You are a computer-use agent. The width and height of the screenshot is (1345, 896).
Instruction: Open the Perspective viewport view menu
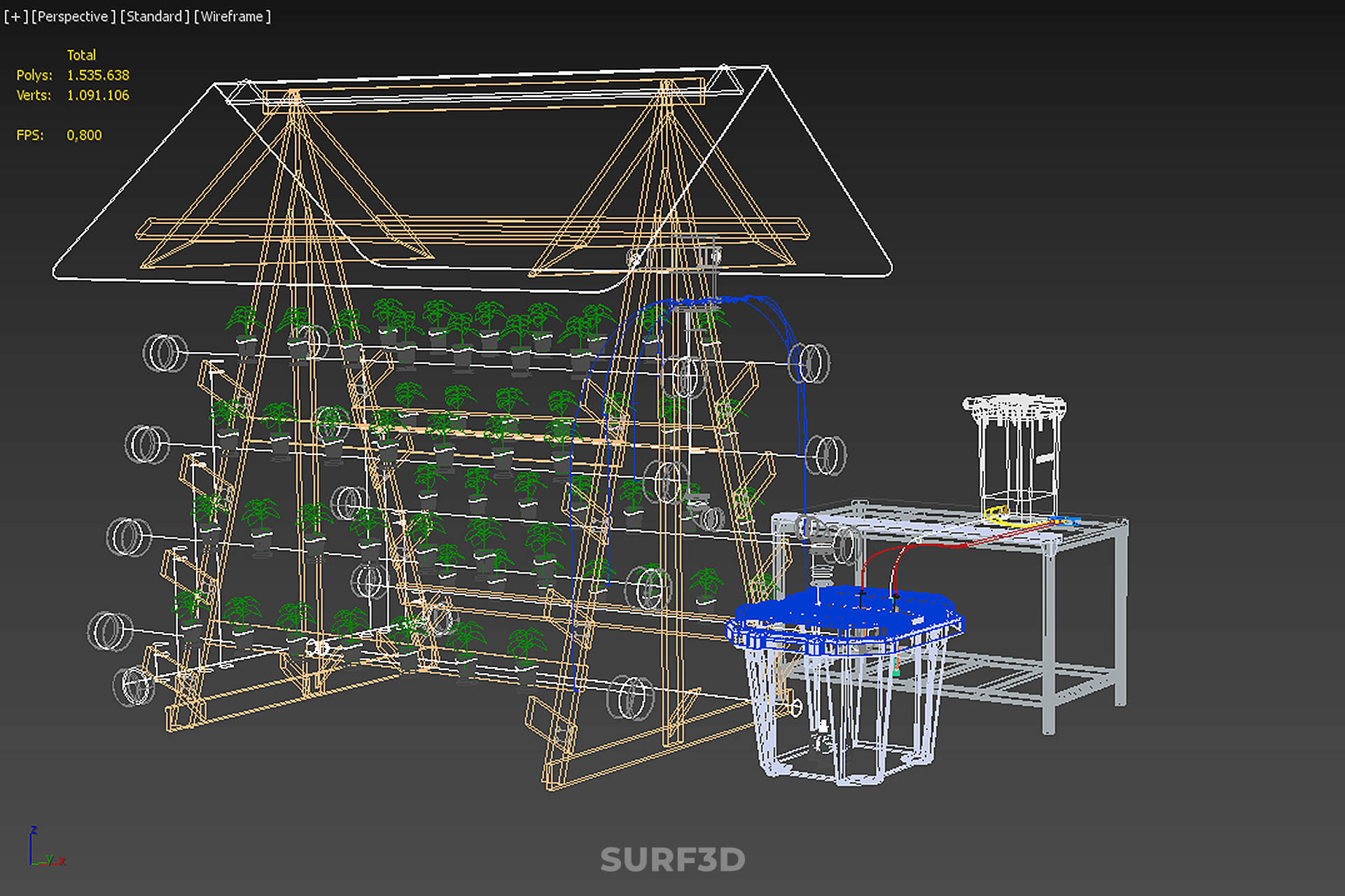tap(73, 16)
